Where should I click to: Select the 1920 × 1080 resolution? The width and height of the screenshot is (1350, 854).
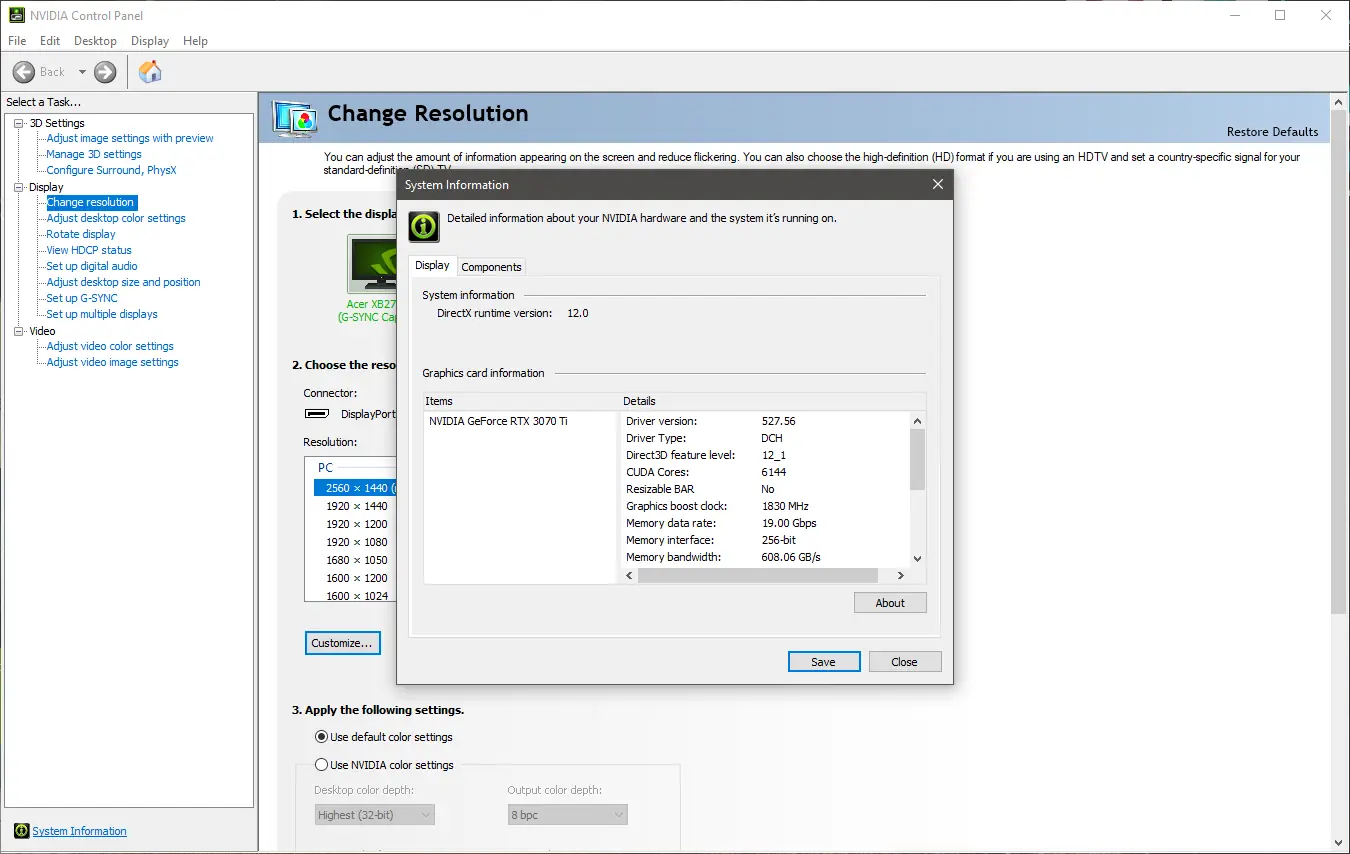tap(357, 542)
